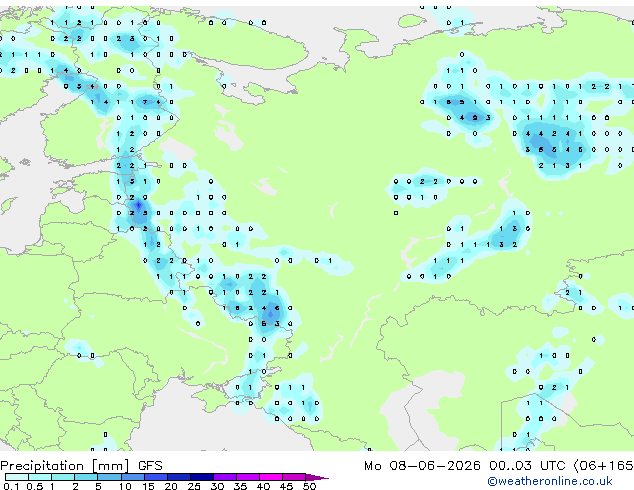Click the '0.1' legend label
This screenshot has height=490, width=634.
coord(11,486)
